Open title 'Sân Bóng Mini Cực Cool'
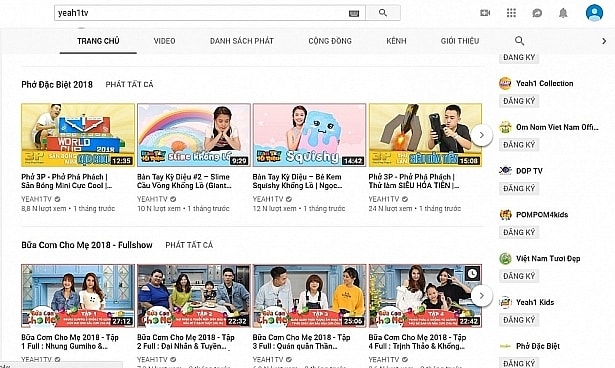Screen dimensions: 615x368 click(67, 181)
